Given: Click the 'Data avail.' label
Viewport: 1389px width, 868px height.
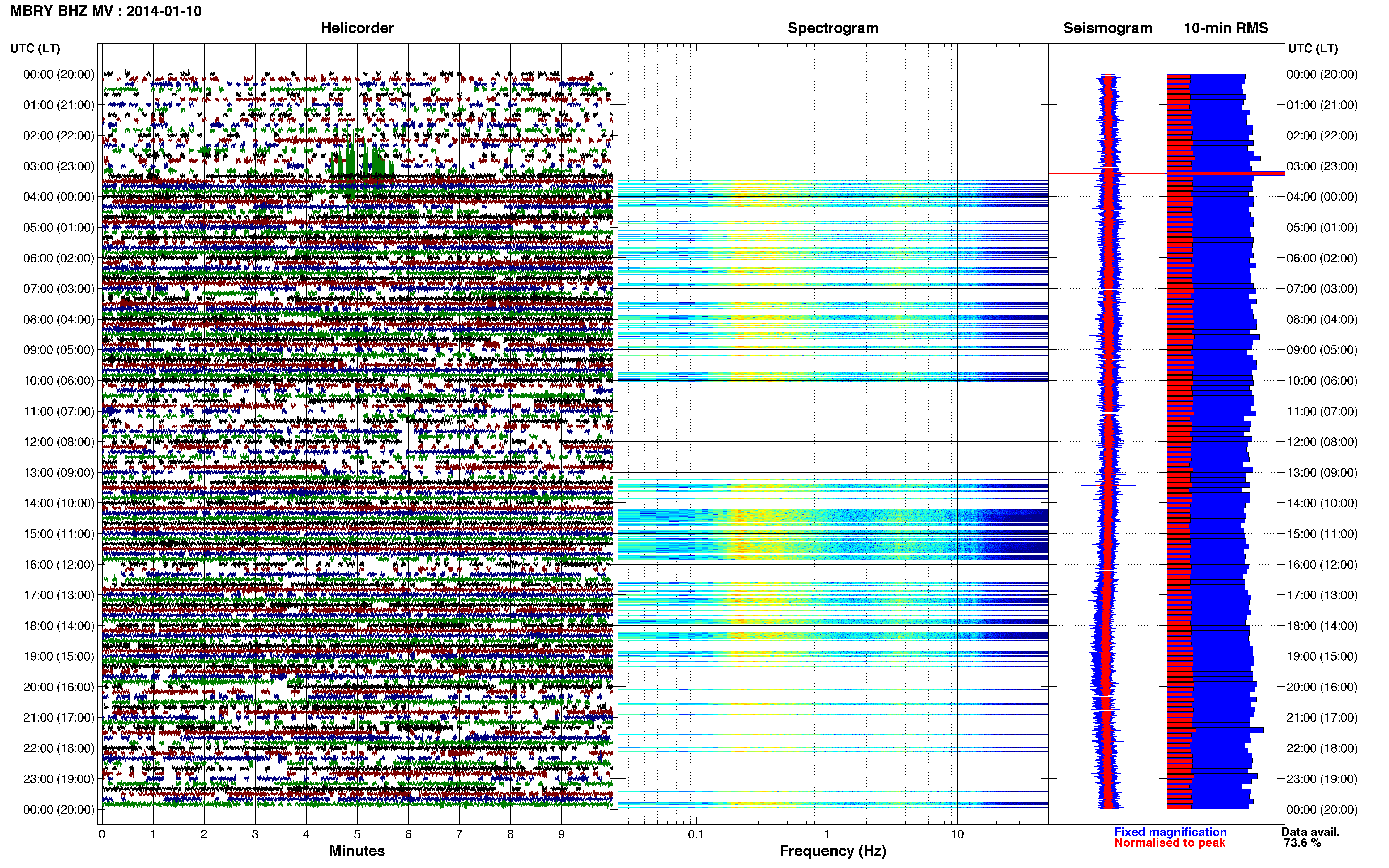Looking at the screenshot, I should tap(1310, 832).
